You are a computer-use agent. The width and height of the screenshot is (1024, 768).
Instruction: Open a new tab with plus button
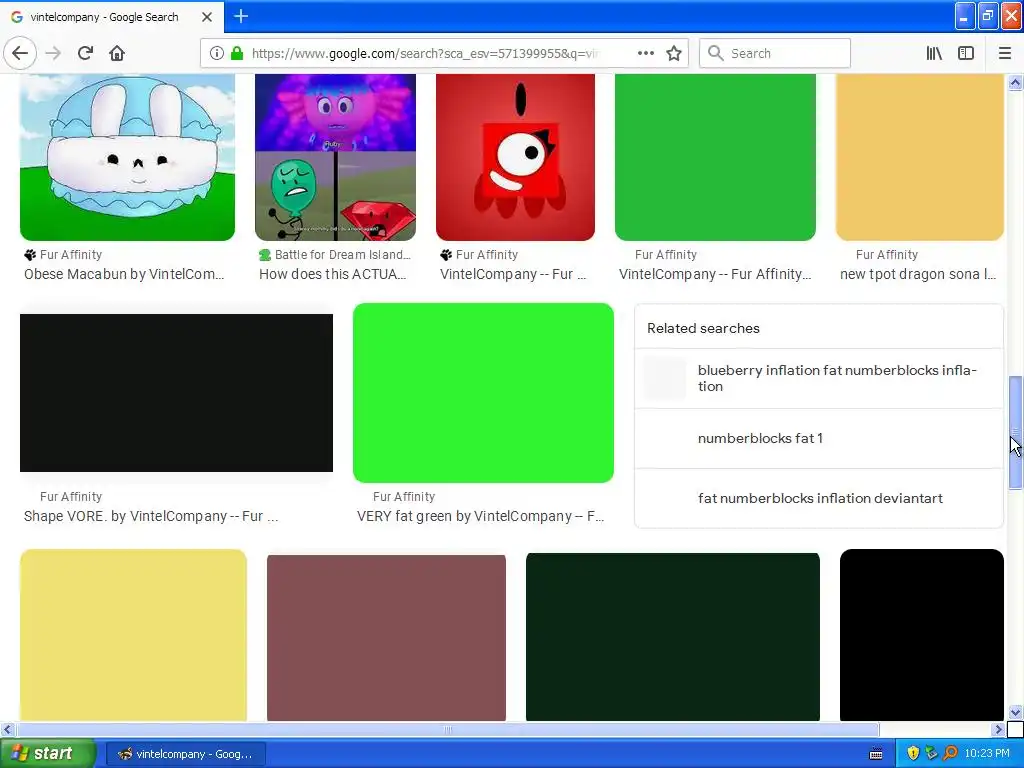[241, 16]
